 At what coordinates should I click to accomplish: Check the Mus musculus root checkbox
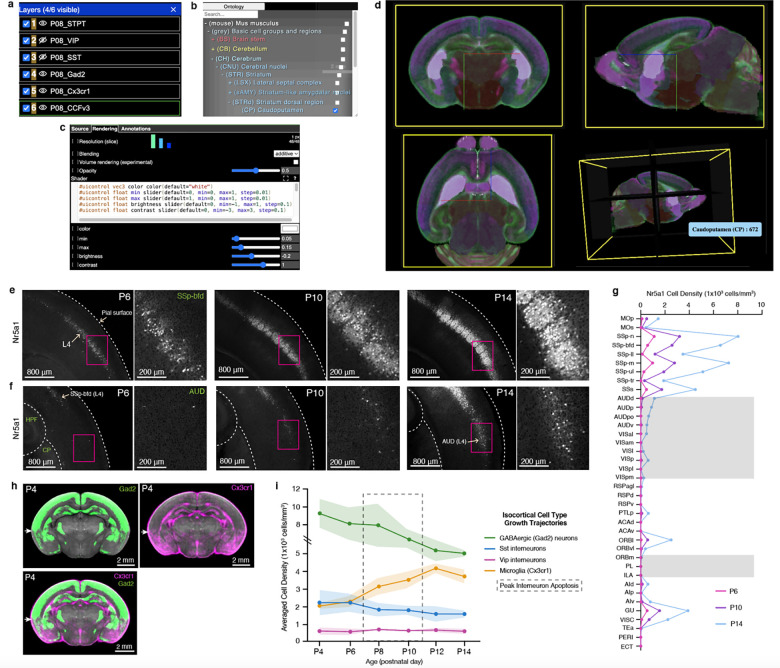(346, 23)
